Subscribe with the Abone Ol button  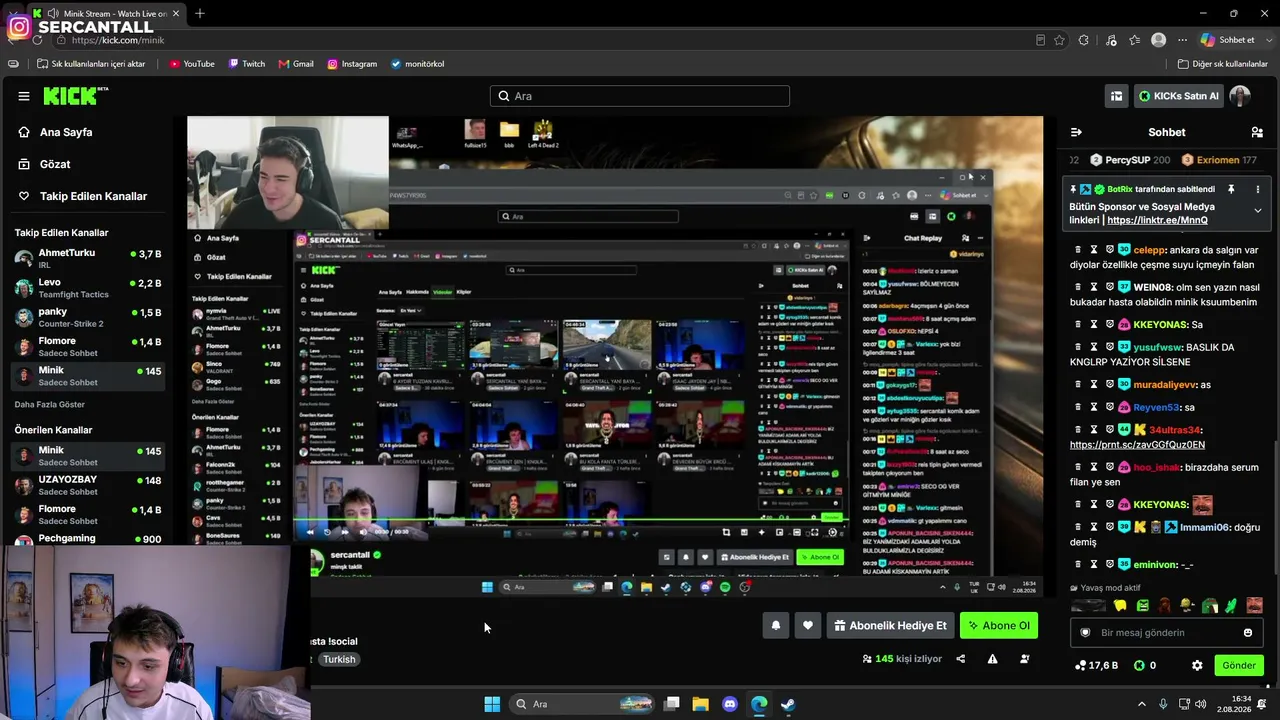pyautogui.click(x=999, y=626)
